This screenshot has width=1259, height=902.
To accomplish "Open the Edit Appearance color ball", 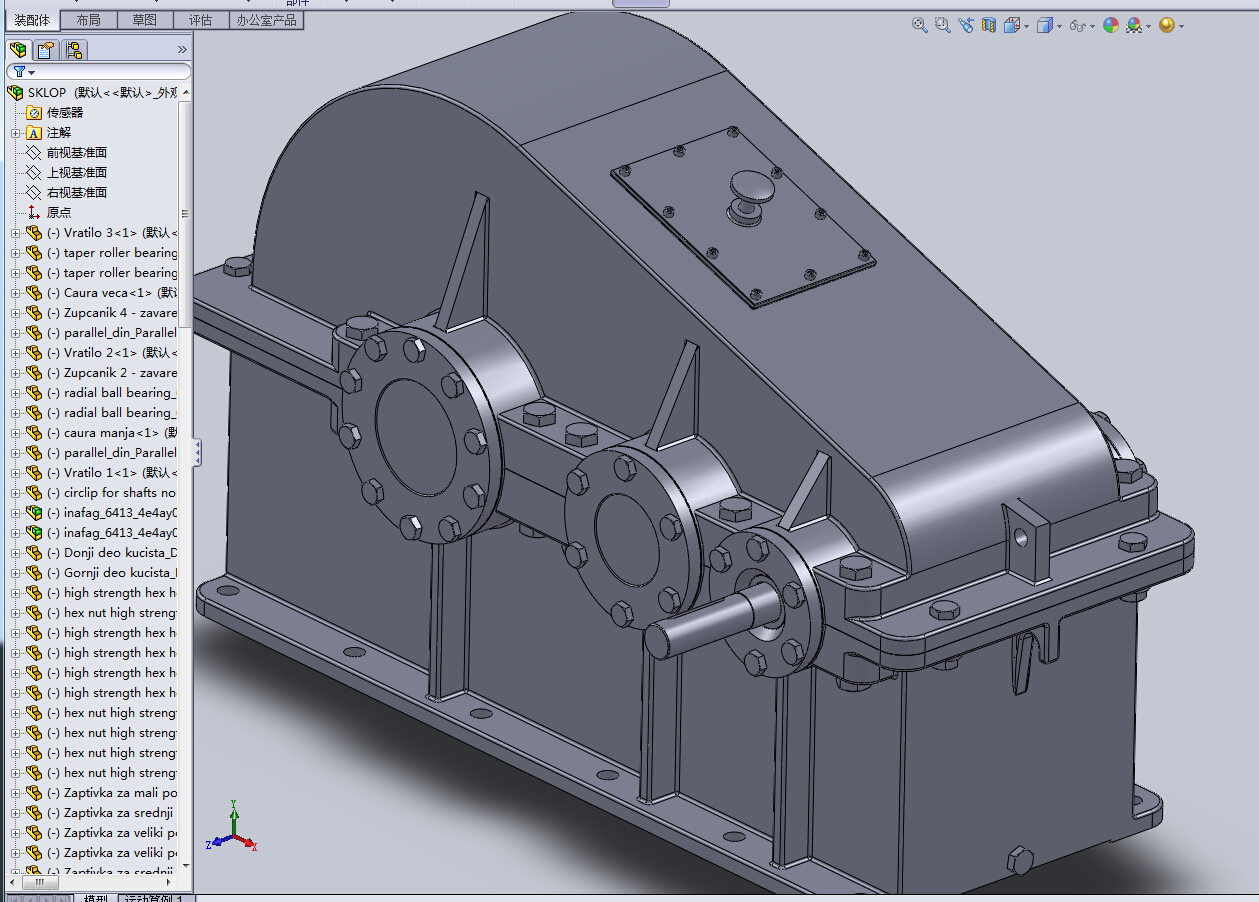I will (x=1111, y=25).
